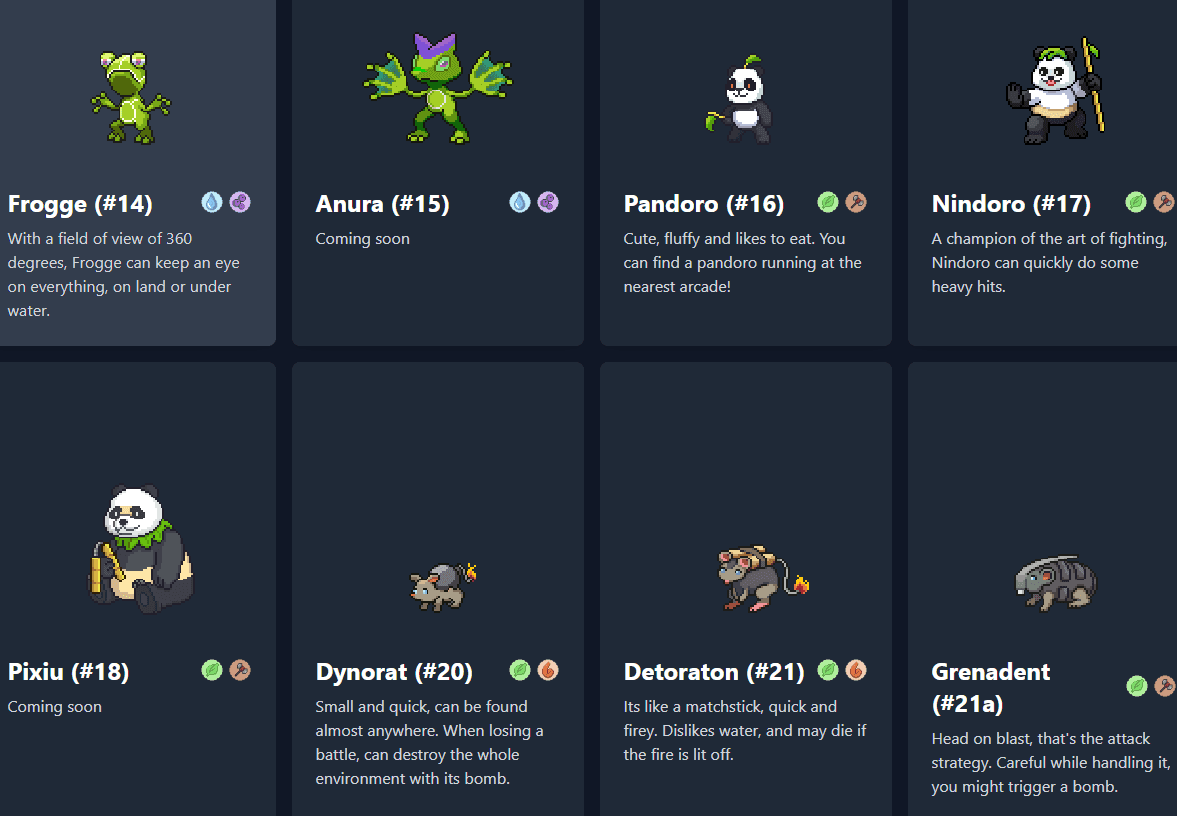Select the Pixiu sitting panda sprite

point(139,549)
